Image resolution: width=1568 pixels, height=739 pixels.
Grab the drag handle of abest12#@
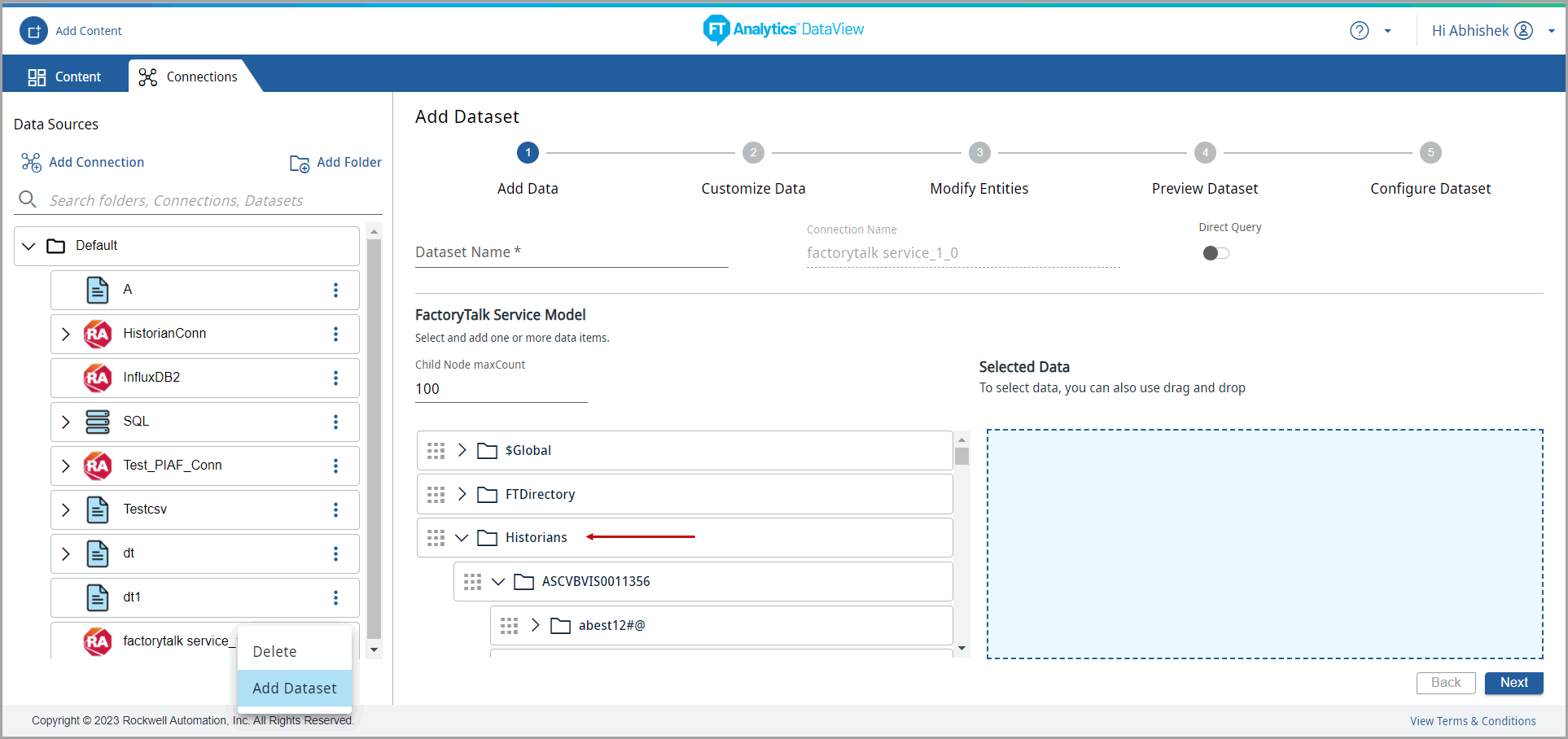(510, 626)
